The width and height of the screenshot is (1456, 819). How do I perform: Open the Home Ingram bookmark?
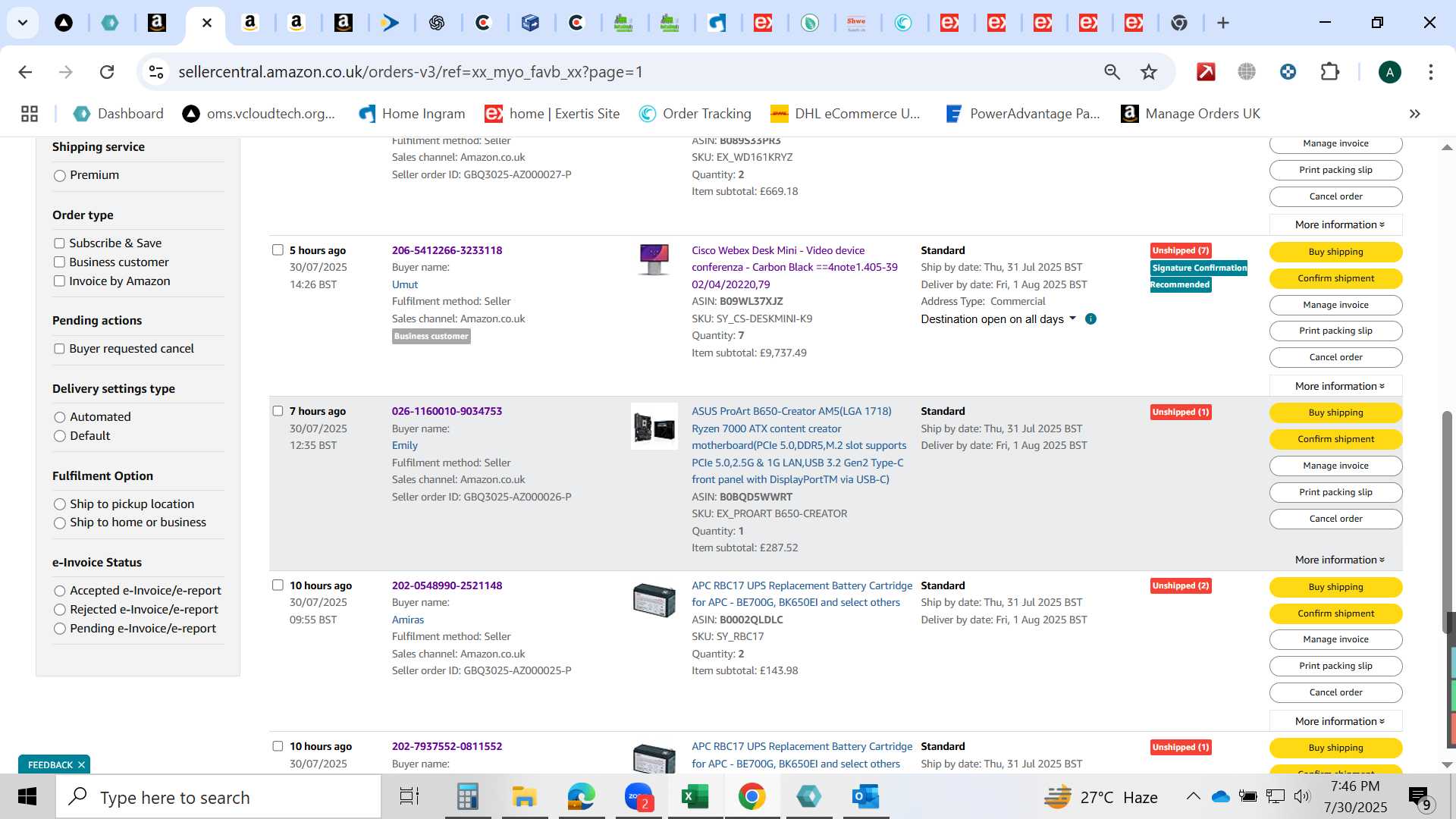point(412,114)
